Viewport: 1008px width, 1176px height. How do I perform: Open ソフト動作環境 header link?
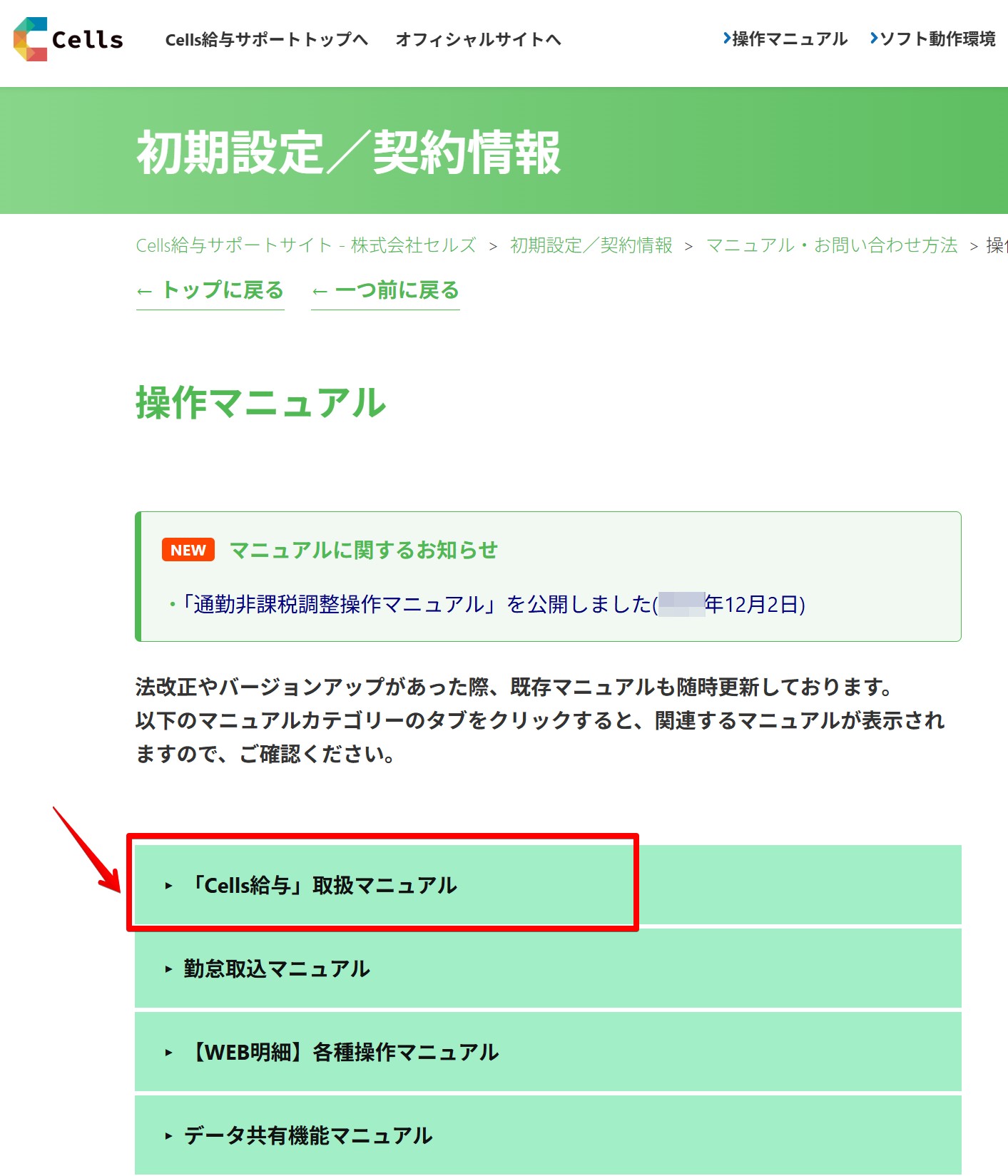(x=932, y=39)
